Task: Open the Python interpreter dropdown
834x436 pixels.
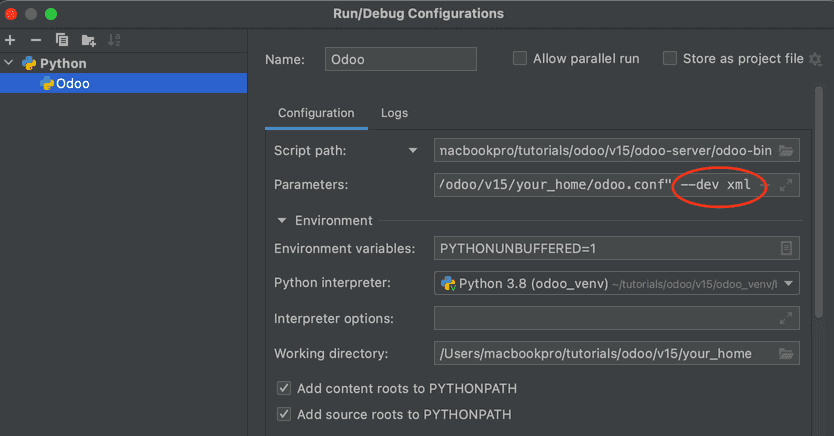Action: pyautogui.click(x=790, y=284)
